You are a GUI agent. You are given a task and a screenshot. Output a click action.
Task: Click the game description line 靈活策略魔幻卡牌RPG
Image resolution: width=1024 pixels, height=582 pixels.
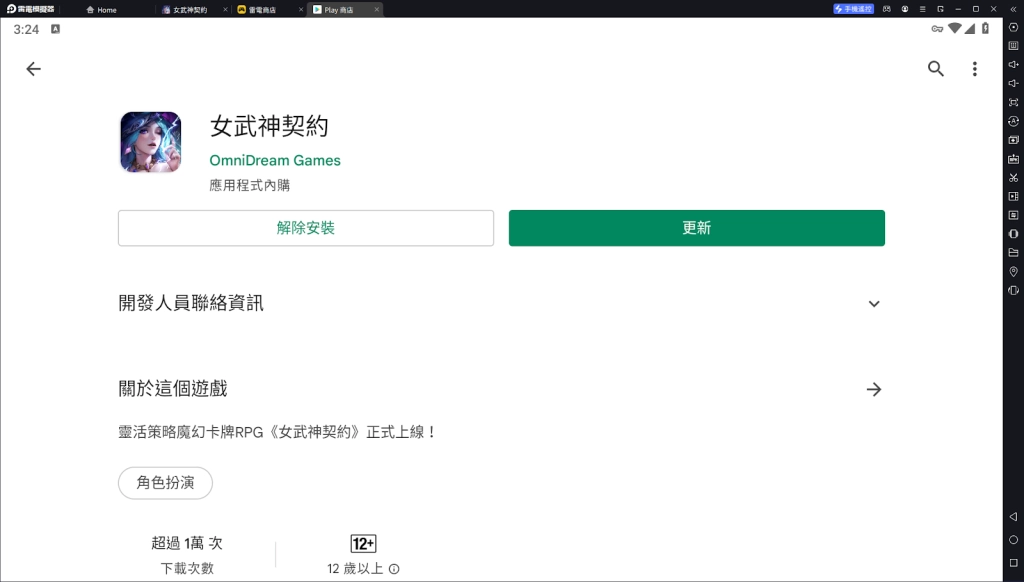click(x=277, y=432)
